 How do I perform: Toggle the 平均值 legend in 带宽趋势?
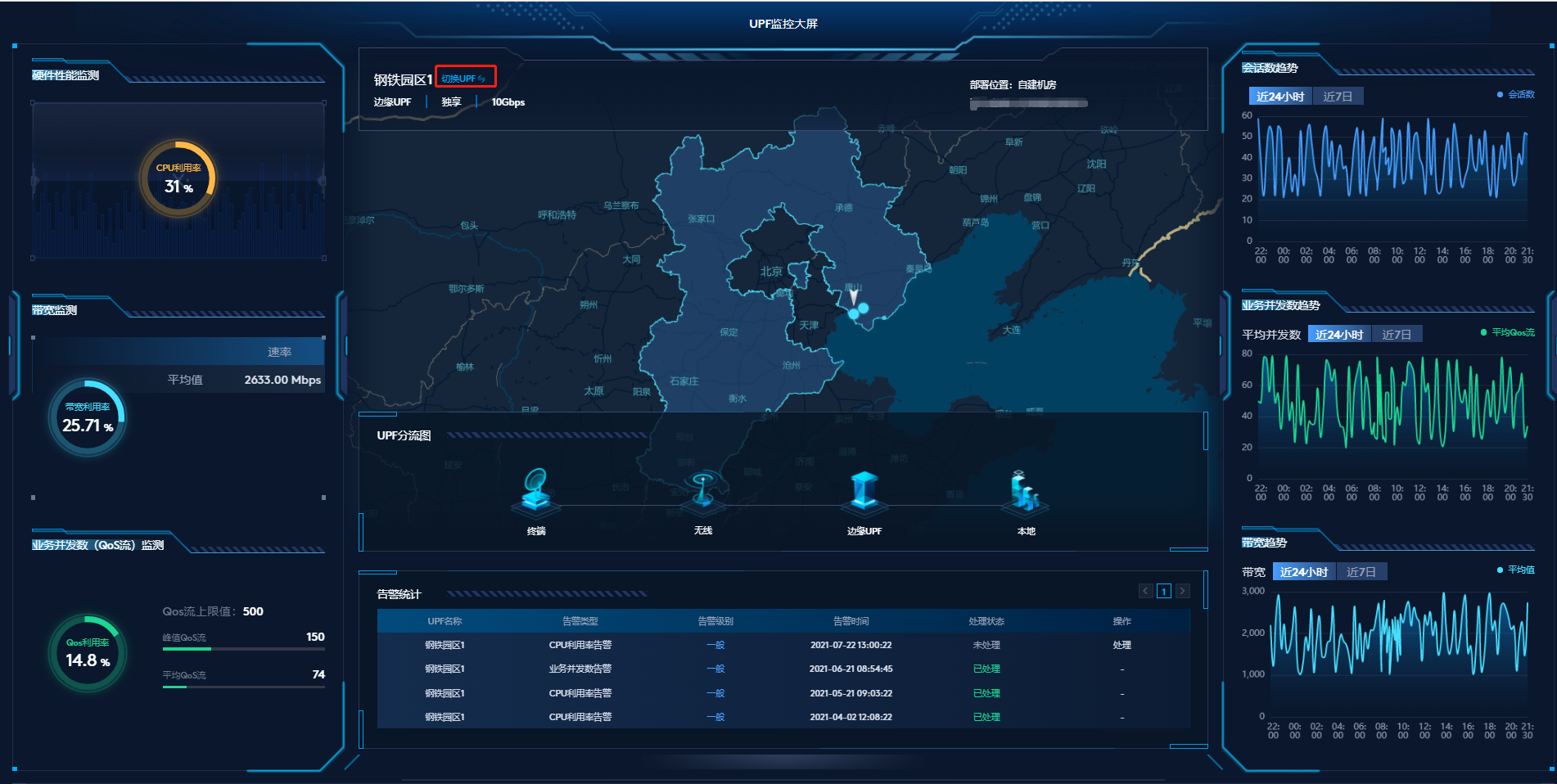(x=1516, y=570)
